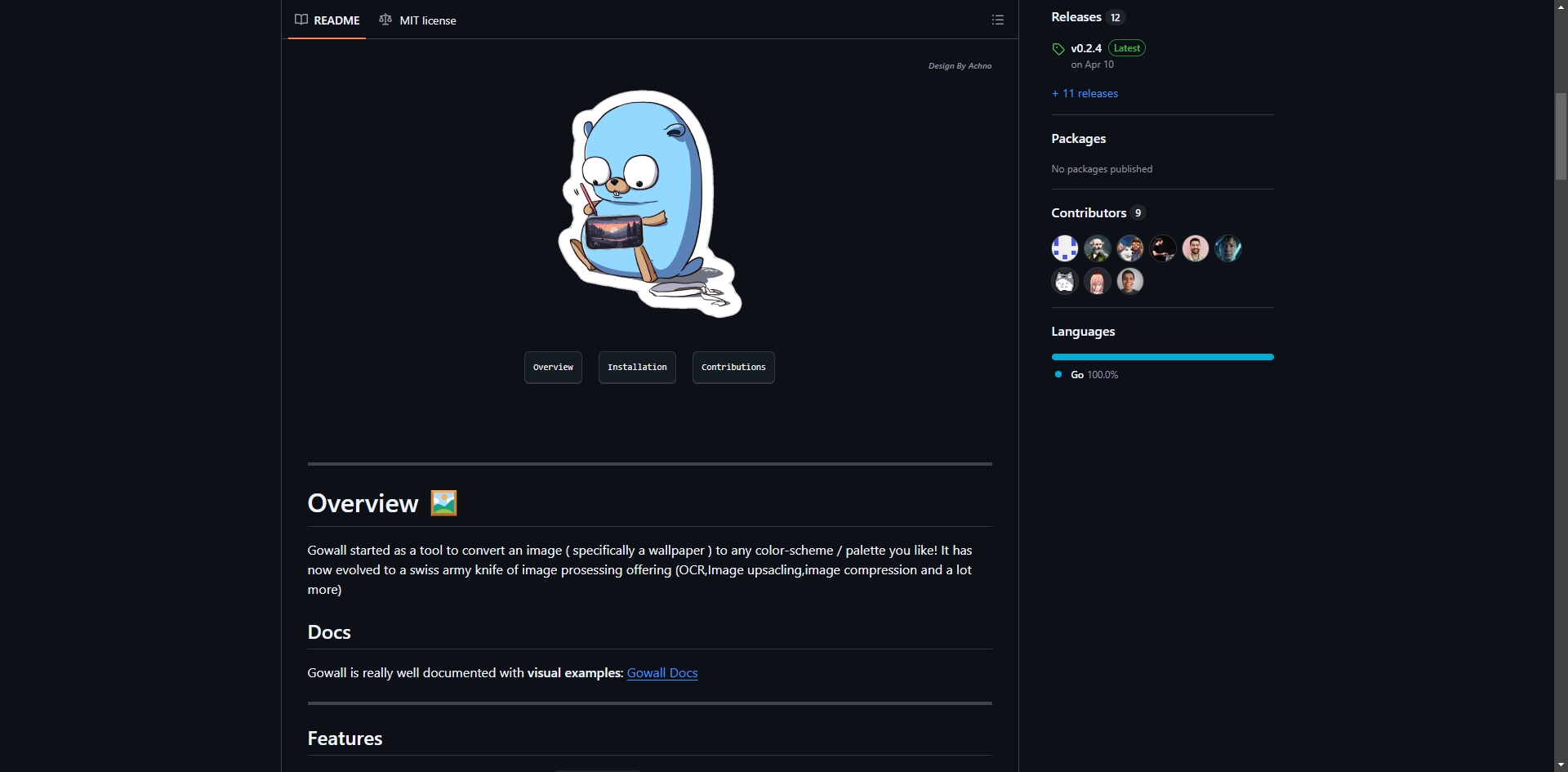
Task: Click the Installation badge button
Action: tap(637, 368)
